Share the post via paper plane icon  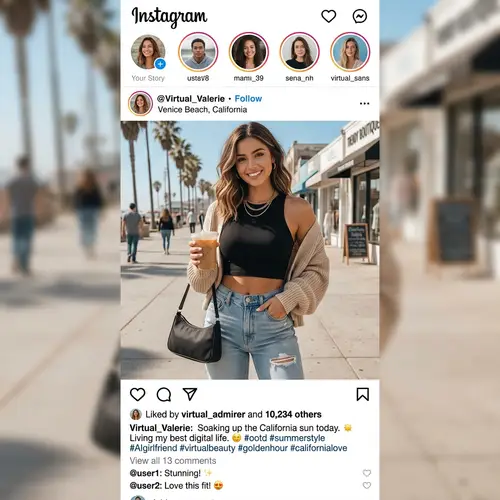(x=190, y=394)
